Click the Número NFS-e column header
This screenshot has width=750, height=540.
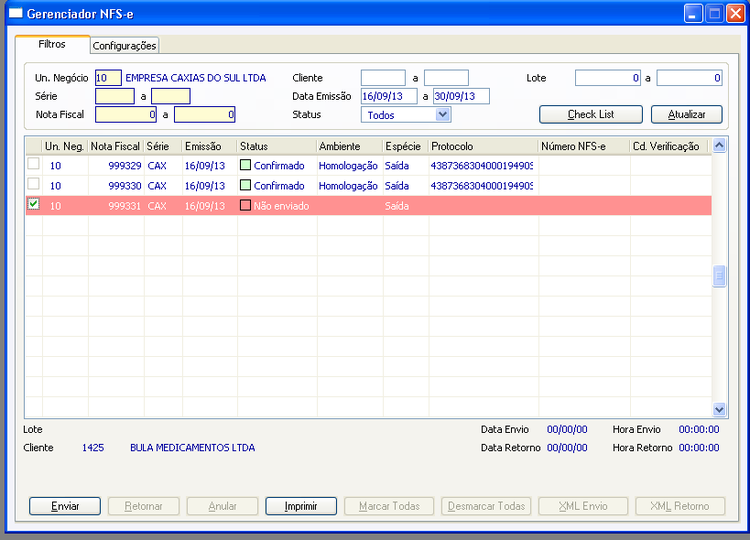pos(584,146)
